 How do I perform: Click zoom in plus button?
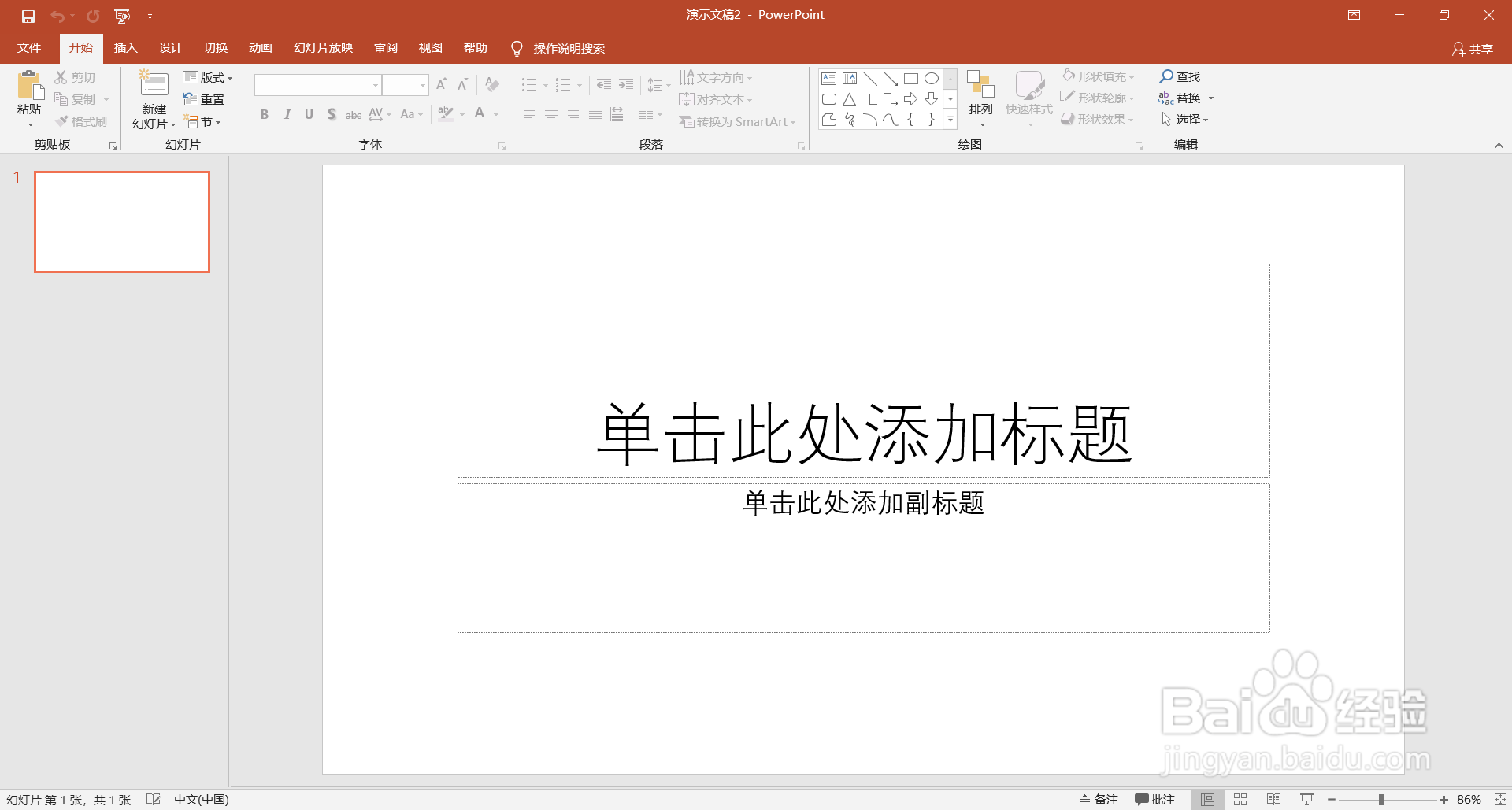[x=1444, y=800]
